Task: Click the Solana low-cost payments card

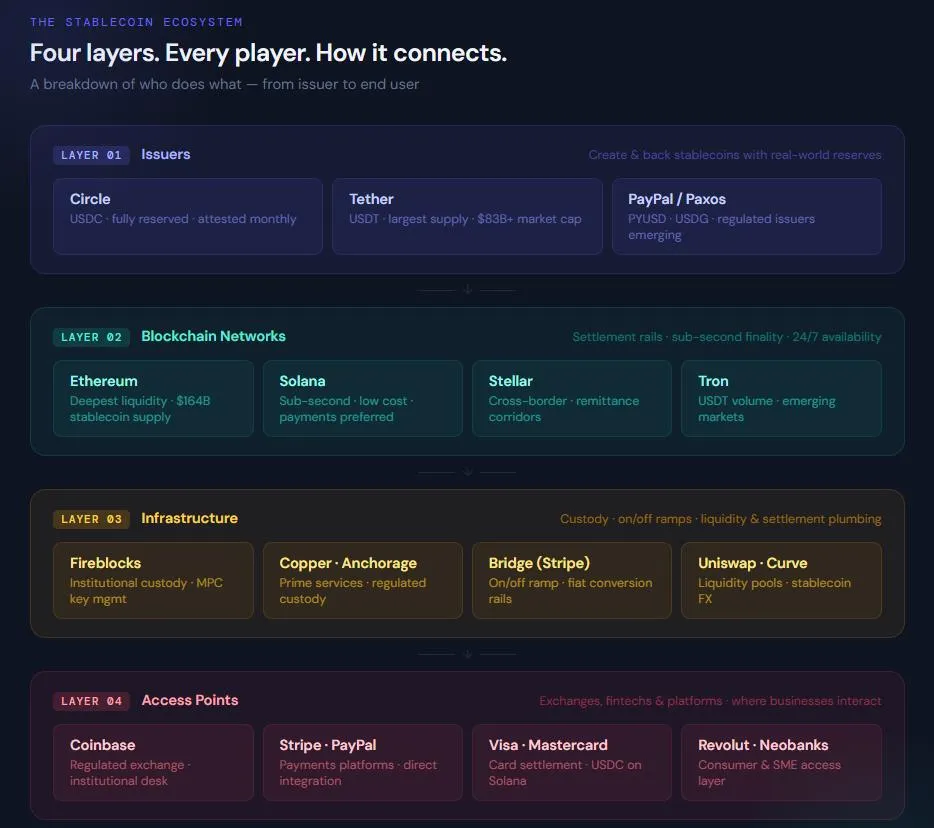Action: click(362, 398)
